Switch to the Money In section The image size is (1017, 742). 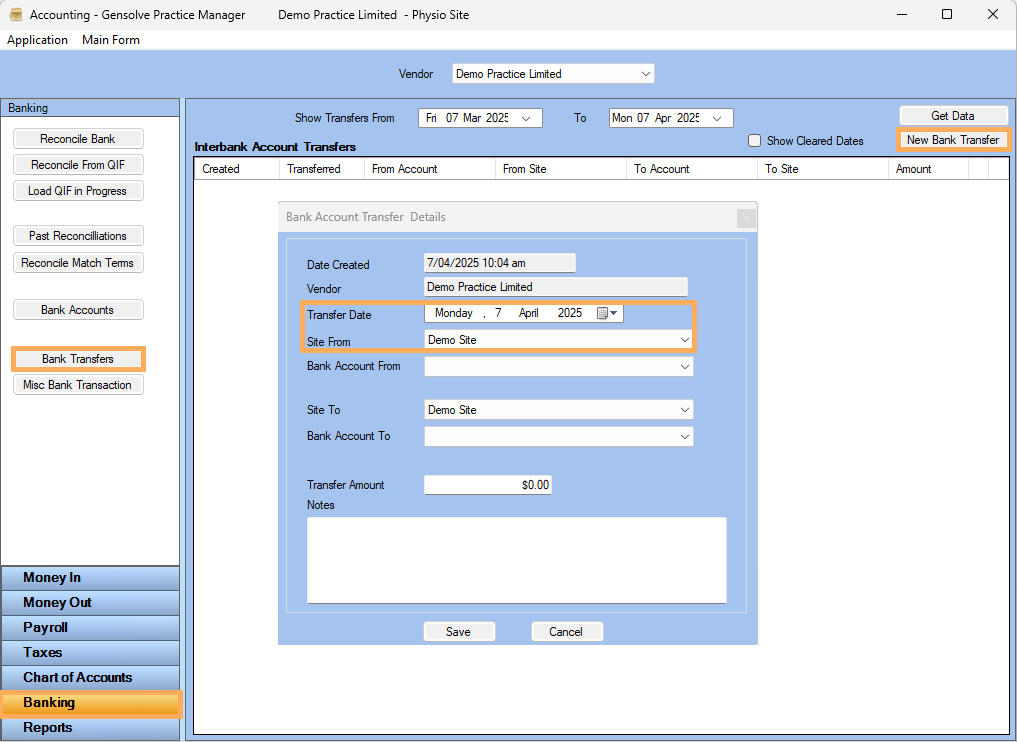click(90, 578)
